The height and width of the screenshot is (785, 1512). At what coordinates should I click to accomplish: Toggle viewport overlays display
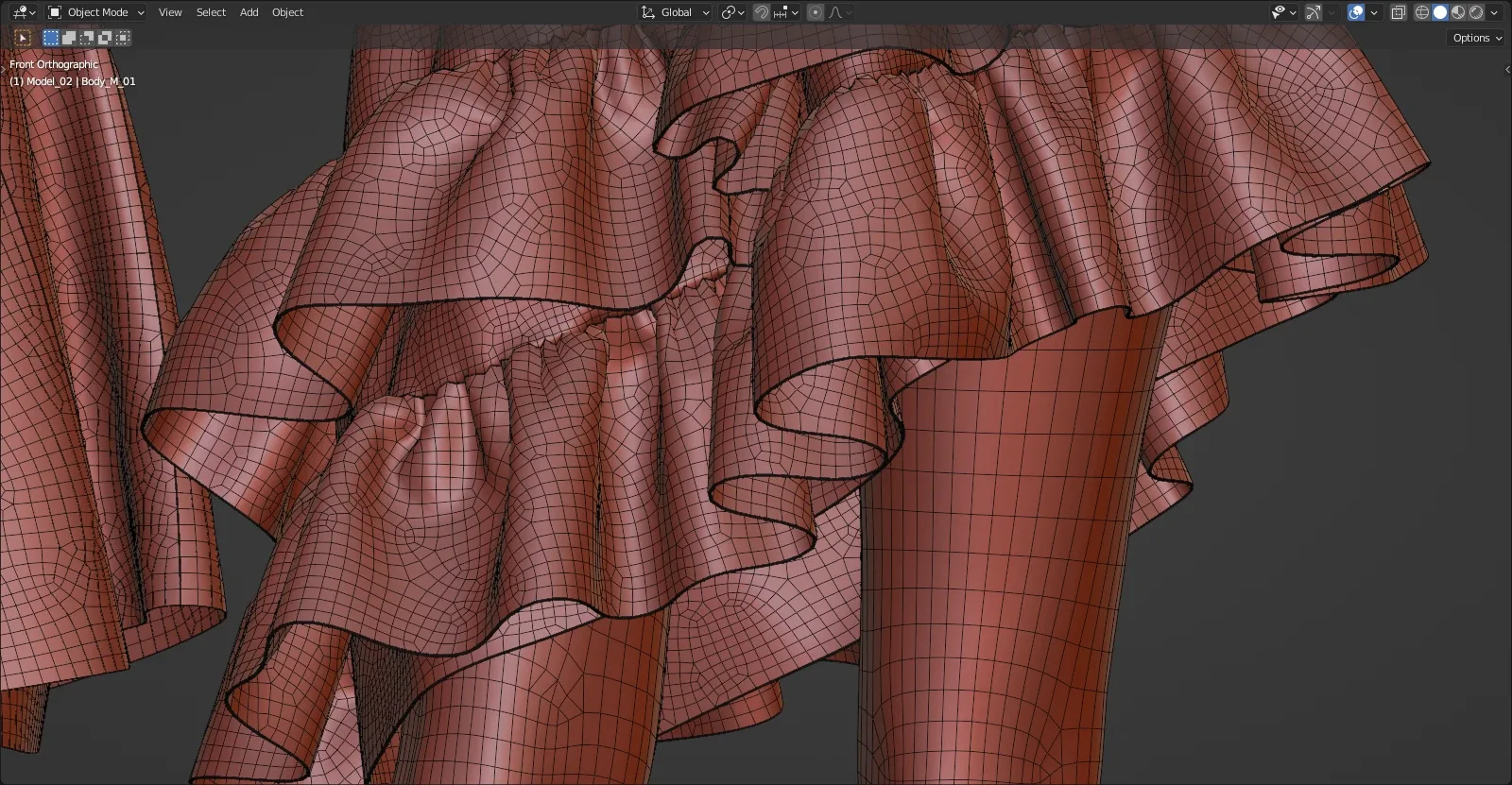1356,12
